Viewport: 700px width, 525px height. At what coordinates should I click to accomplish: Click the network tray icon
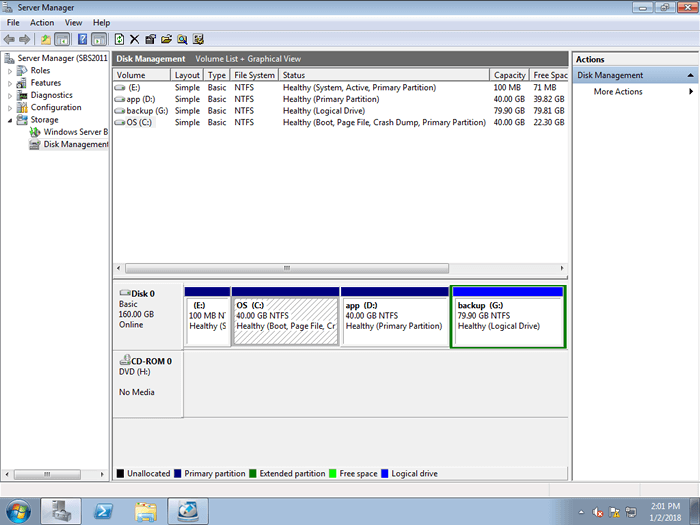(631, 512)
